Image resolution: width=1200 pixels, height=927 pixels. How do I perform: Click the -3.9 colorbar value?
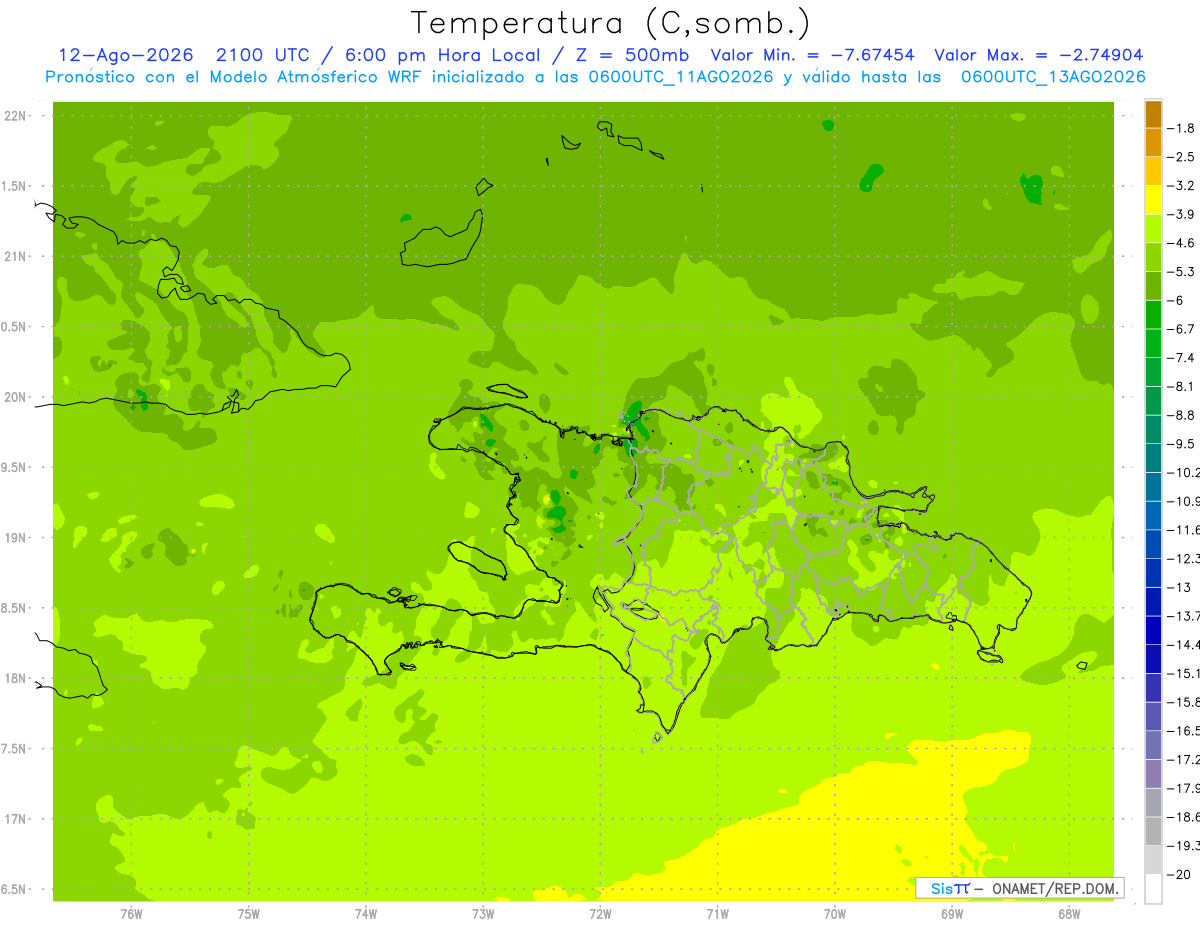[1182, 214]
